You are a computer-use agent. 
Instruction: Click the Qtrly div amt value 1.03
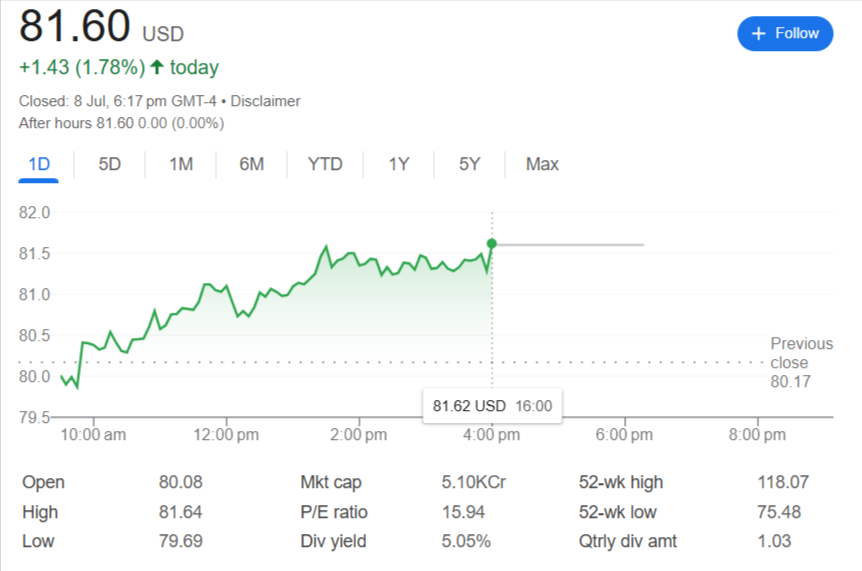(x=774, y=541)
